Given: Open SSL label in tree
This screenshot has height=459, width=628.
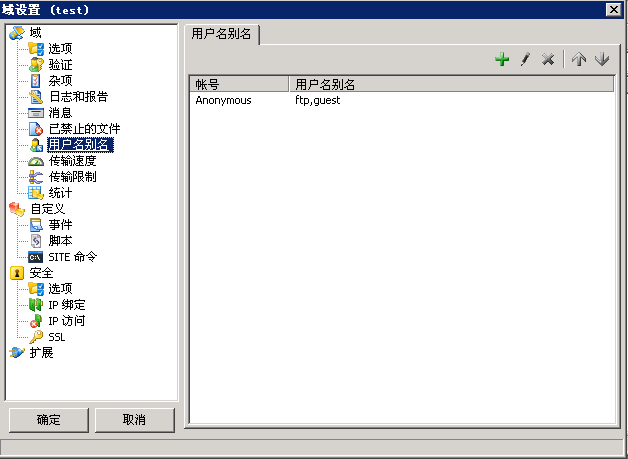Looking at the screenshot, I should [56, 337].
